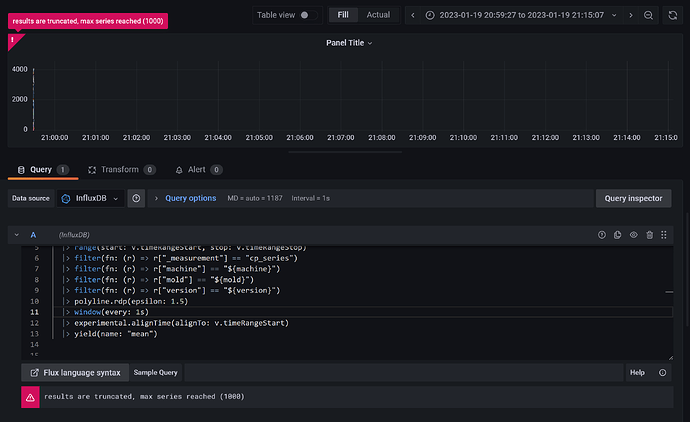Switch to the Alert tab
Image resolution: width=690 pixels, height=422 pixels.
(197, 170)
